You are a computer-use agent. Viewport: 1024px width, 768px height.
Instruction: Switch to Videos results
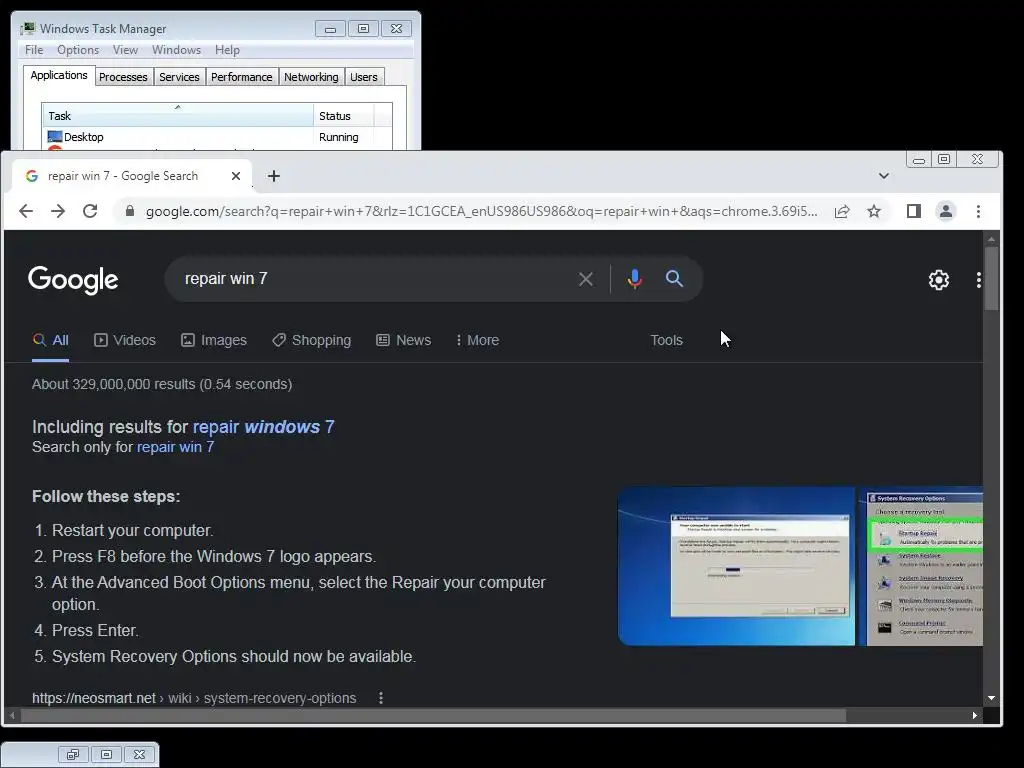[125, 340]
